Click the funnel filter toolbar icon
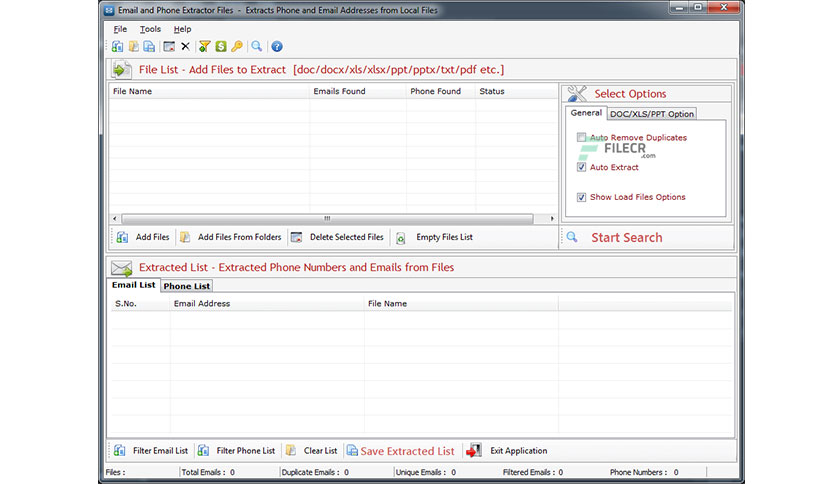This screenshot has width=836, height=484. pyautogui.click(x=204, y=46)
